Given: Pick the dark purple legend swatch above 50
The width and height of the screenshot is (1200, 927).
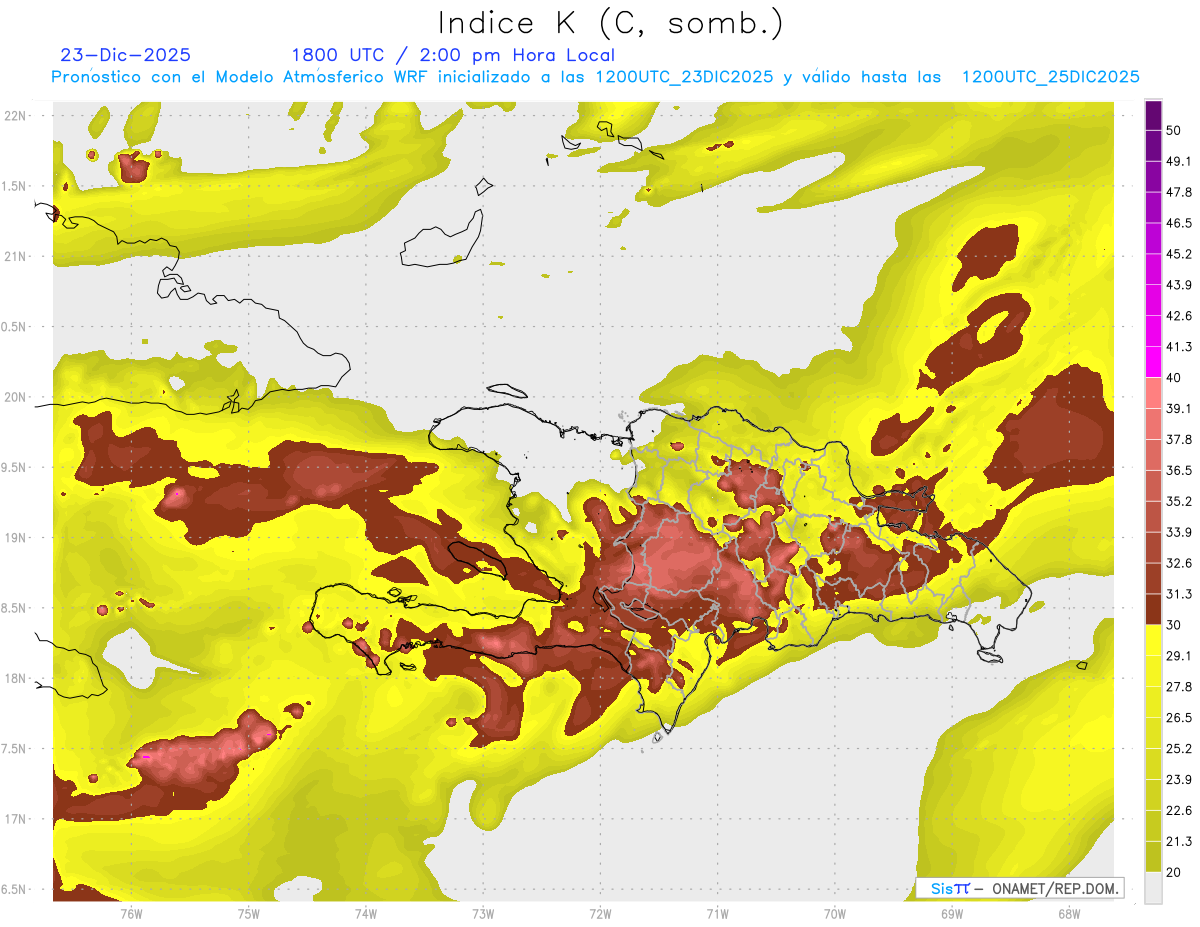Looking at the screenshot, I should click(1153, 115).
